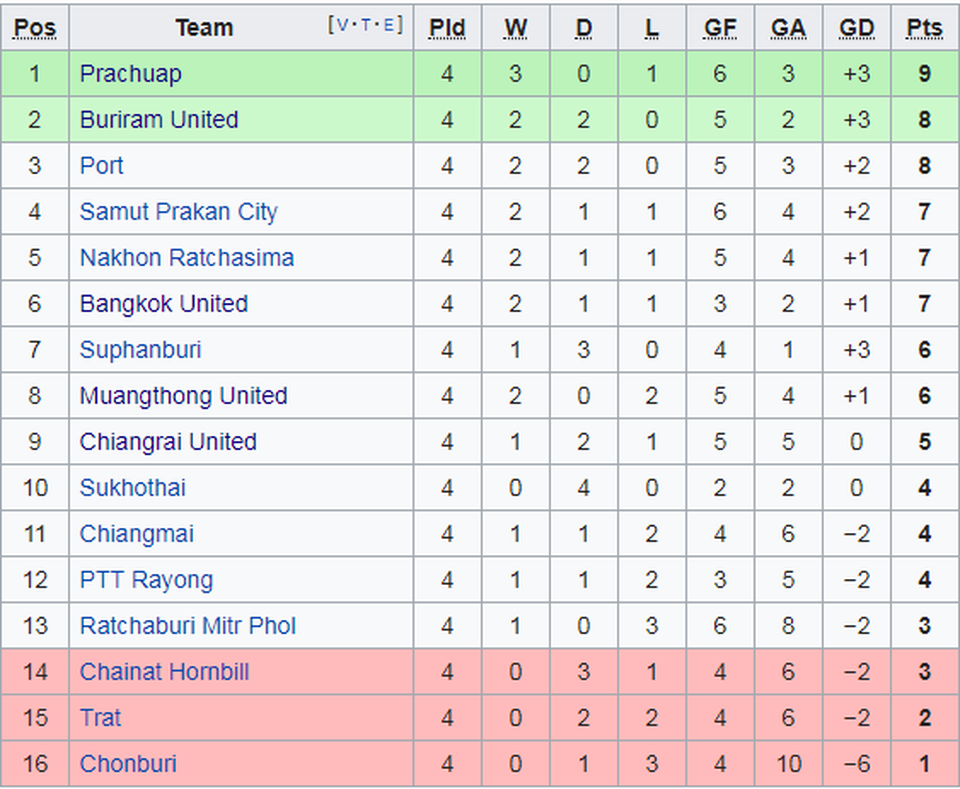The height and width of the screenshot is (789, 960).
Task: Click the Pts column header
Action: [924, 28]
